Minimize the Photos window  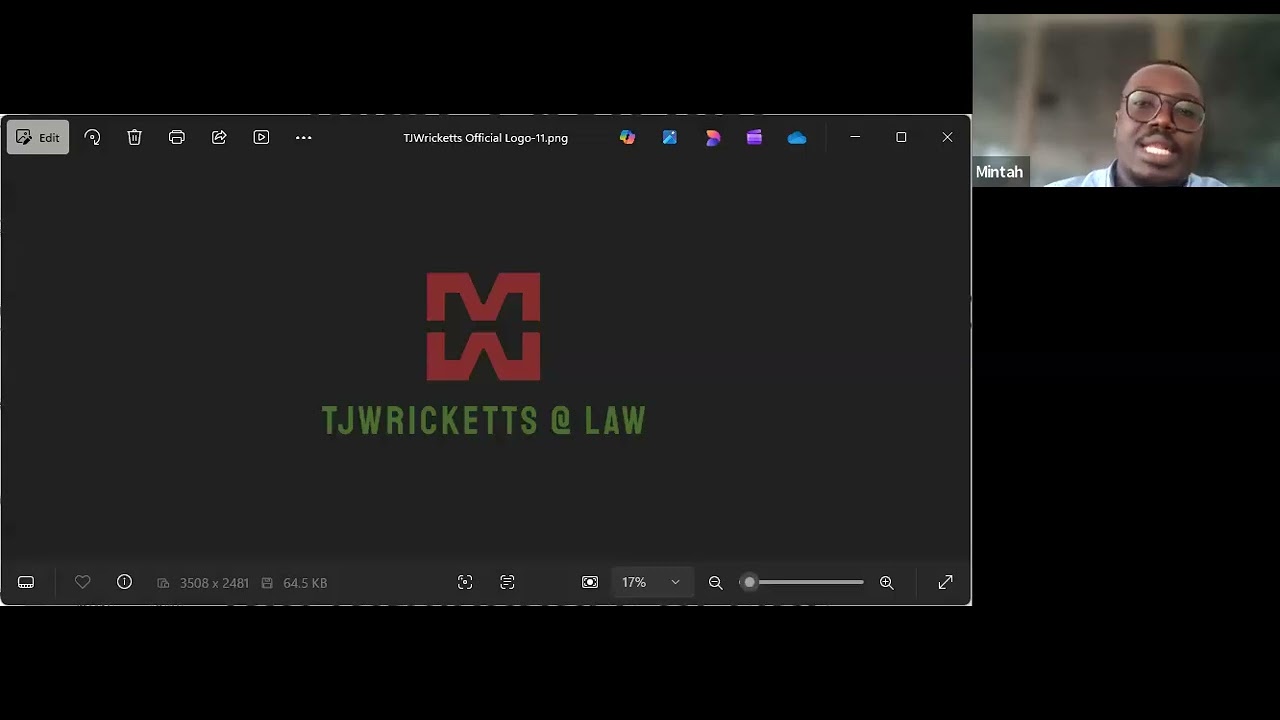click(855, 137)
